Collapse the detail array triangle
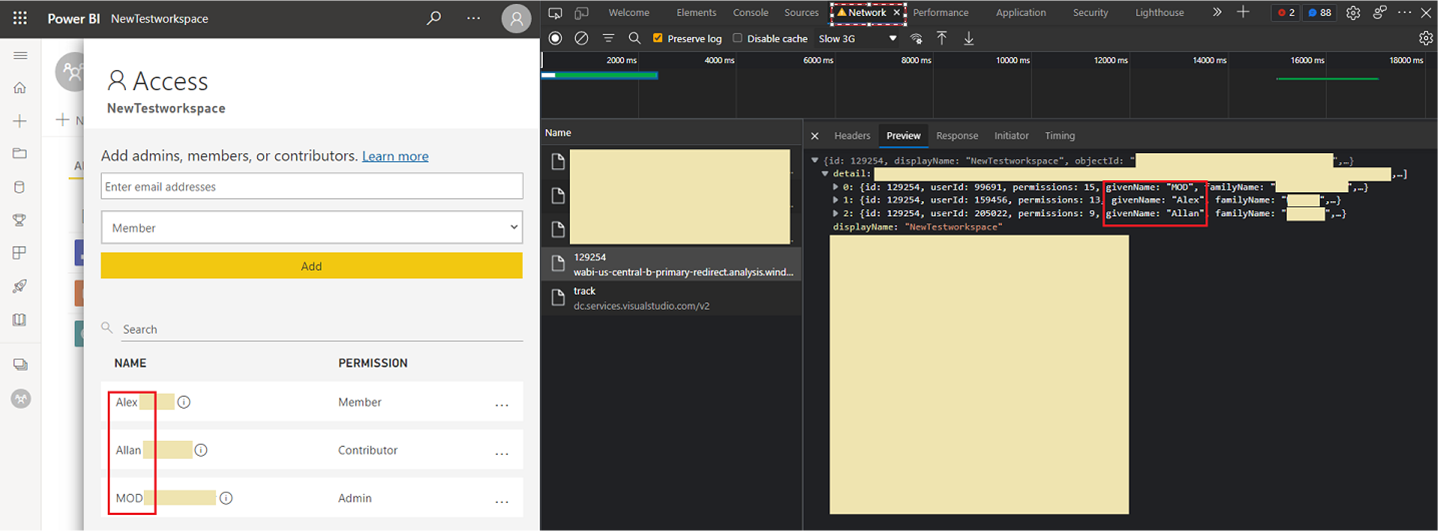Viewport: 1439px width, 531px height. tap(825, 174)
